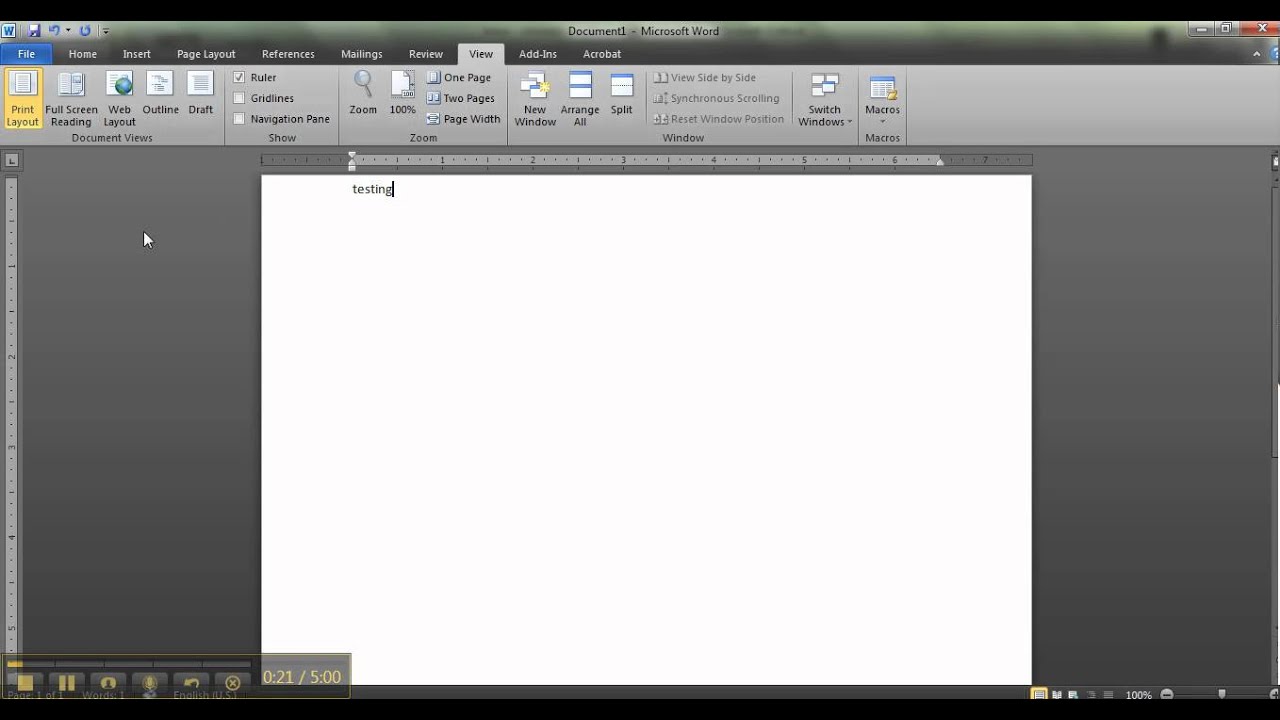
Task: Expand the Macros dropdown arrow
Action: (882, 121)
